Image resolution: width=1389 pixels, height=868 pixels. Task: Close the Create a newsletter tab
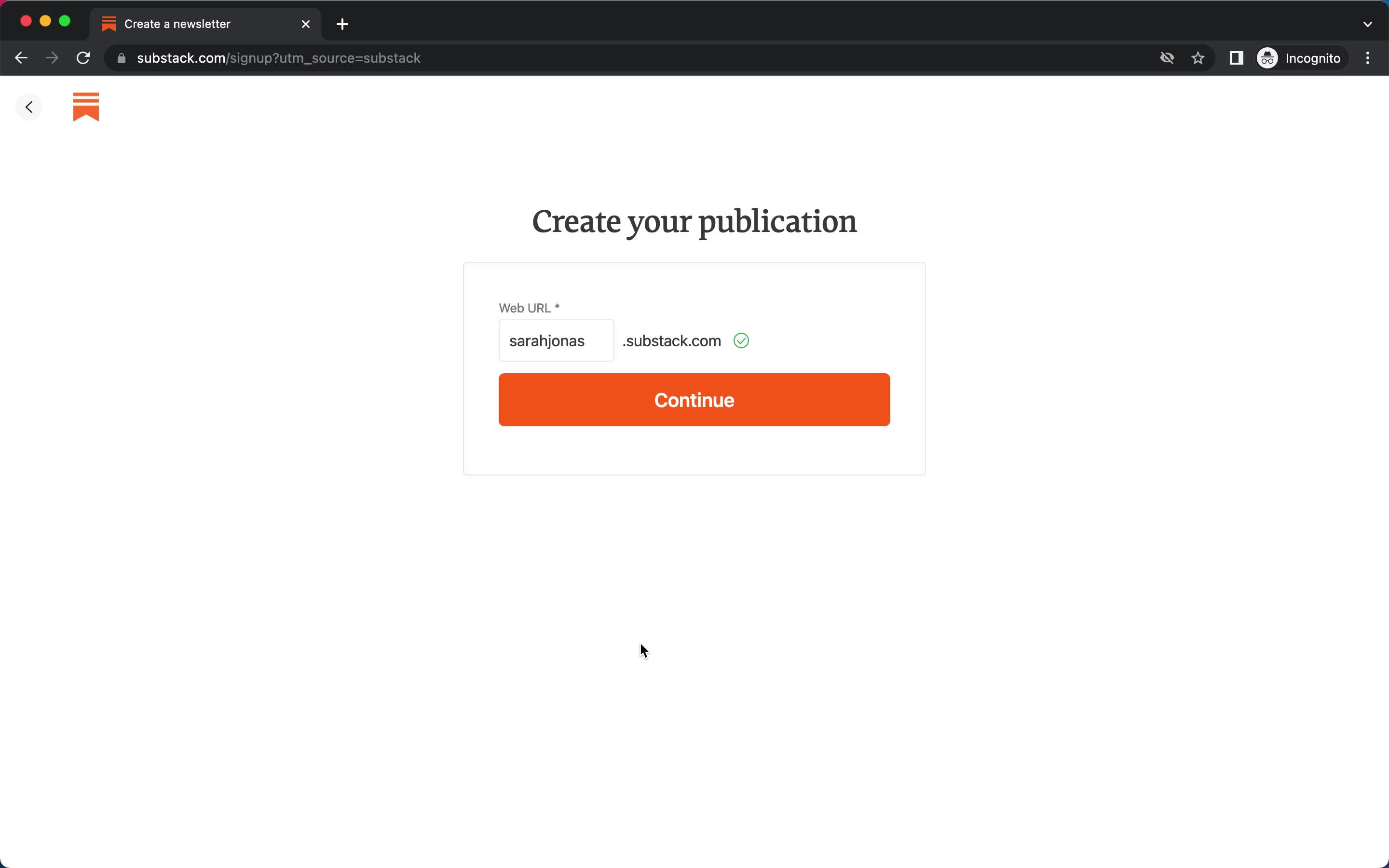point(306,24)
